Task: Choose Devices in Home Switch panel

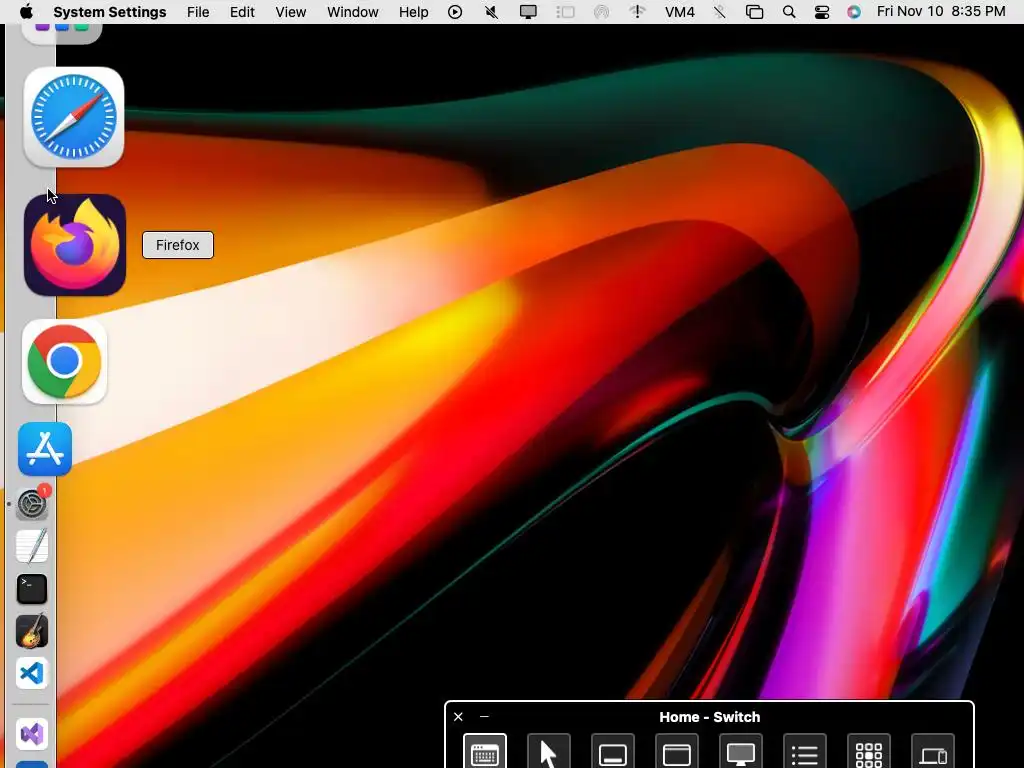Action: (933, 752)
